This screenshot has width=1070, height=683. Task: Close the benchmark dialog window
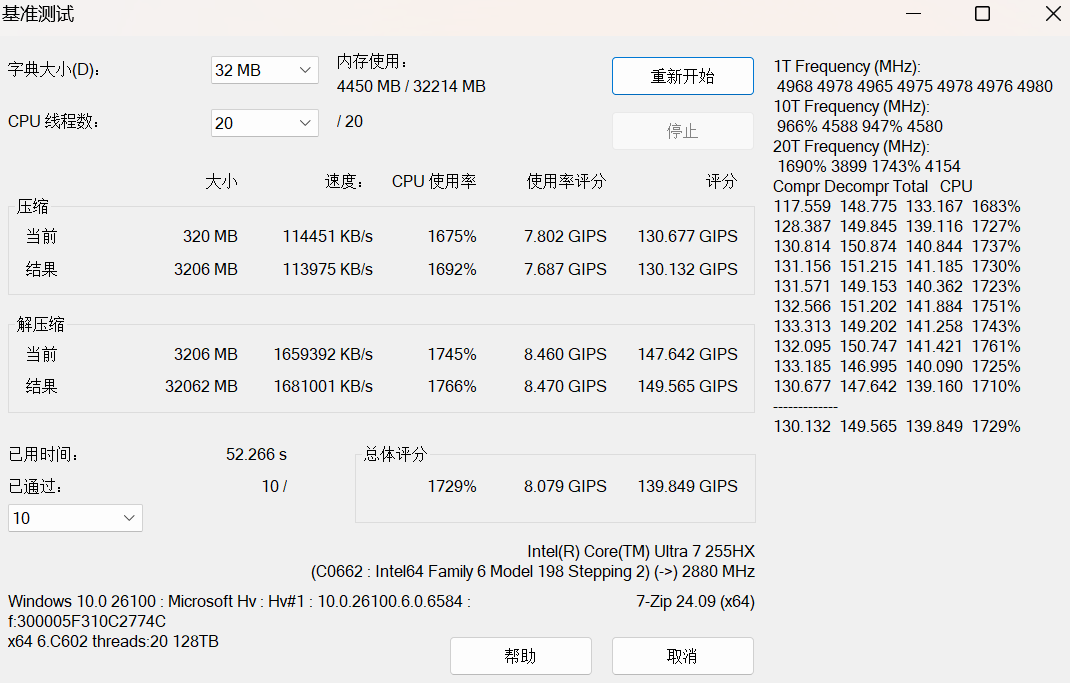(x=1053, y=14)
